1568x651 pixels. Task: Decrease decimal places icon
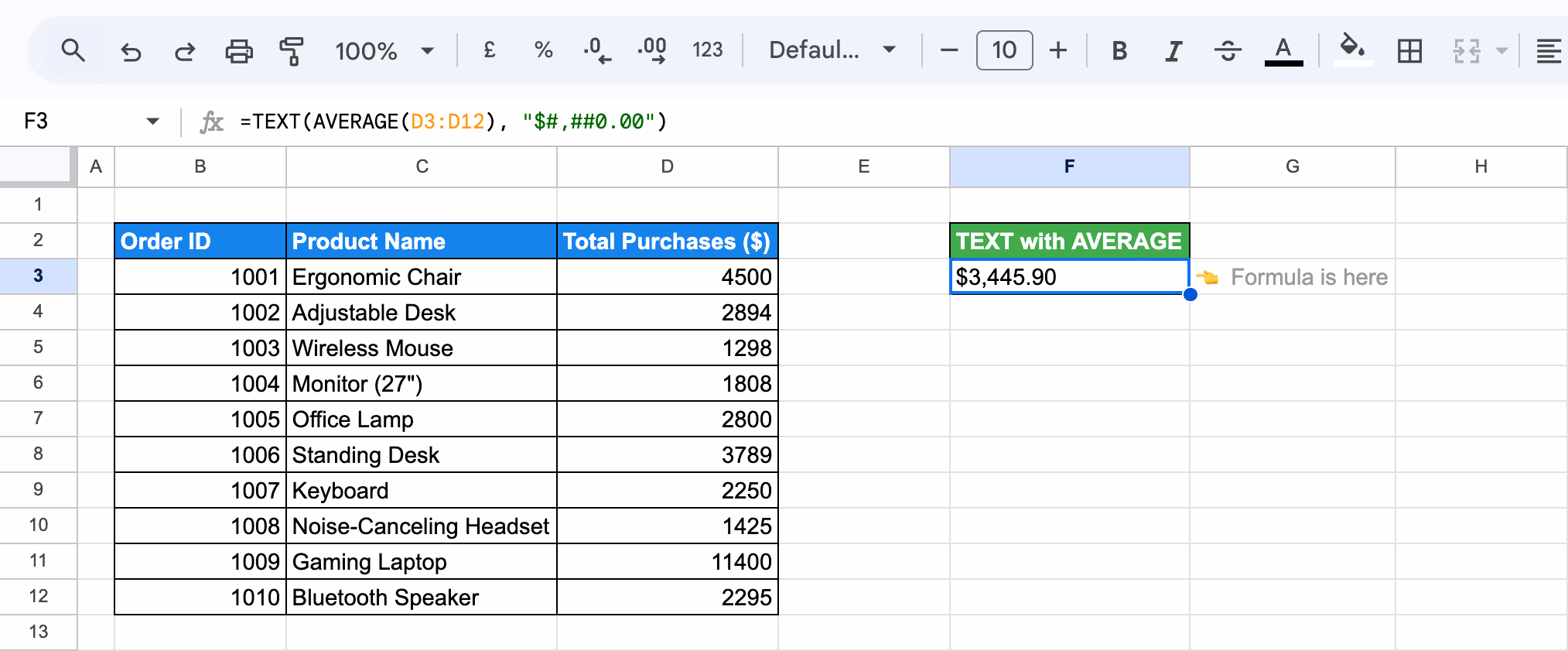tap(597, 50)
